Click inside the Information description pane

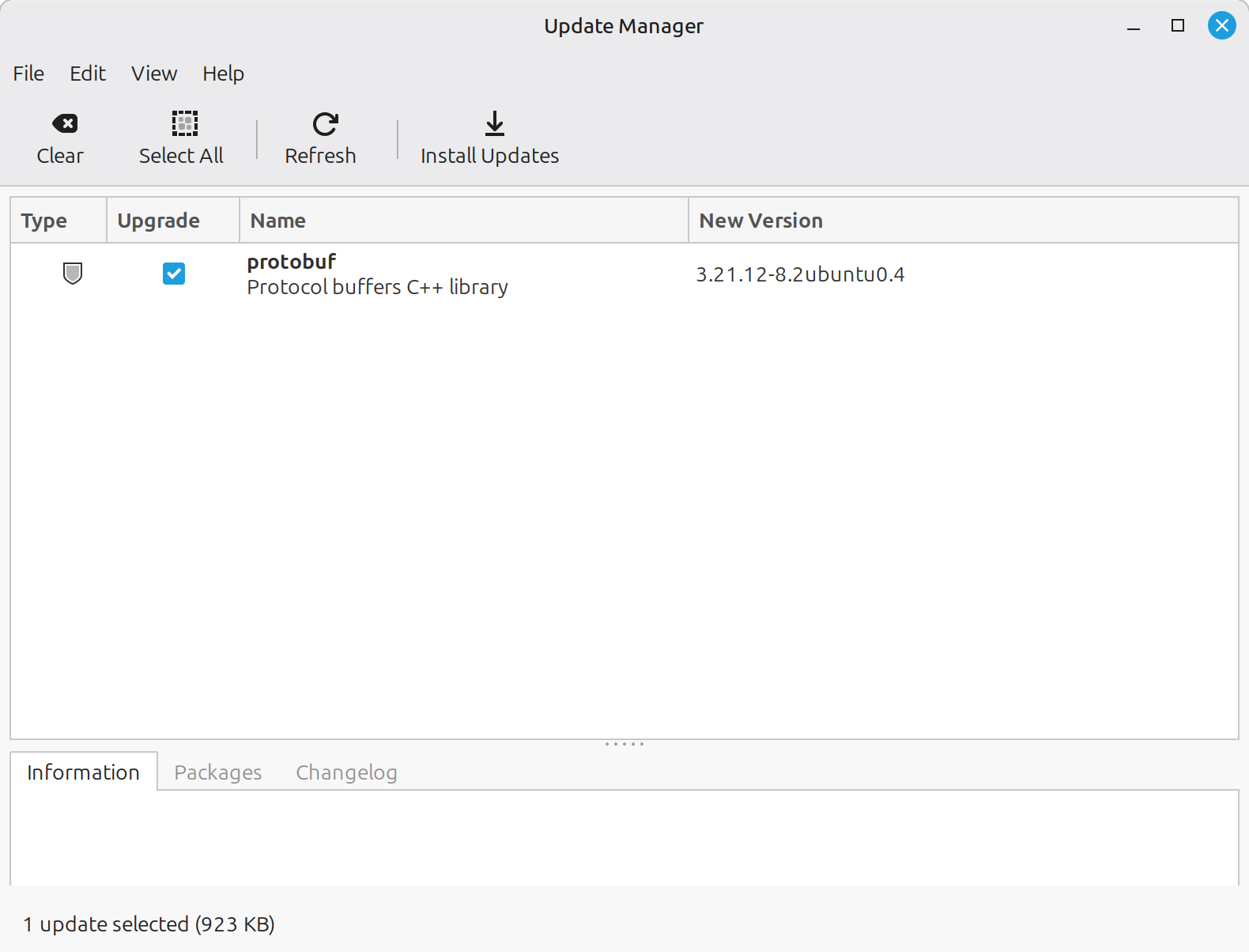coord(624,837)
